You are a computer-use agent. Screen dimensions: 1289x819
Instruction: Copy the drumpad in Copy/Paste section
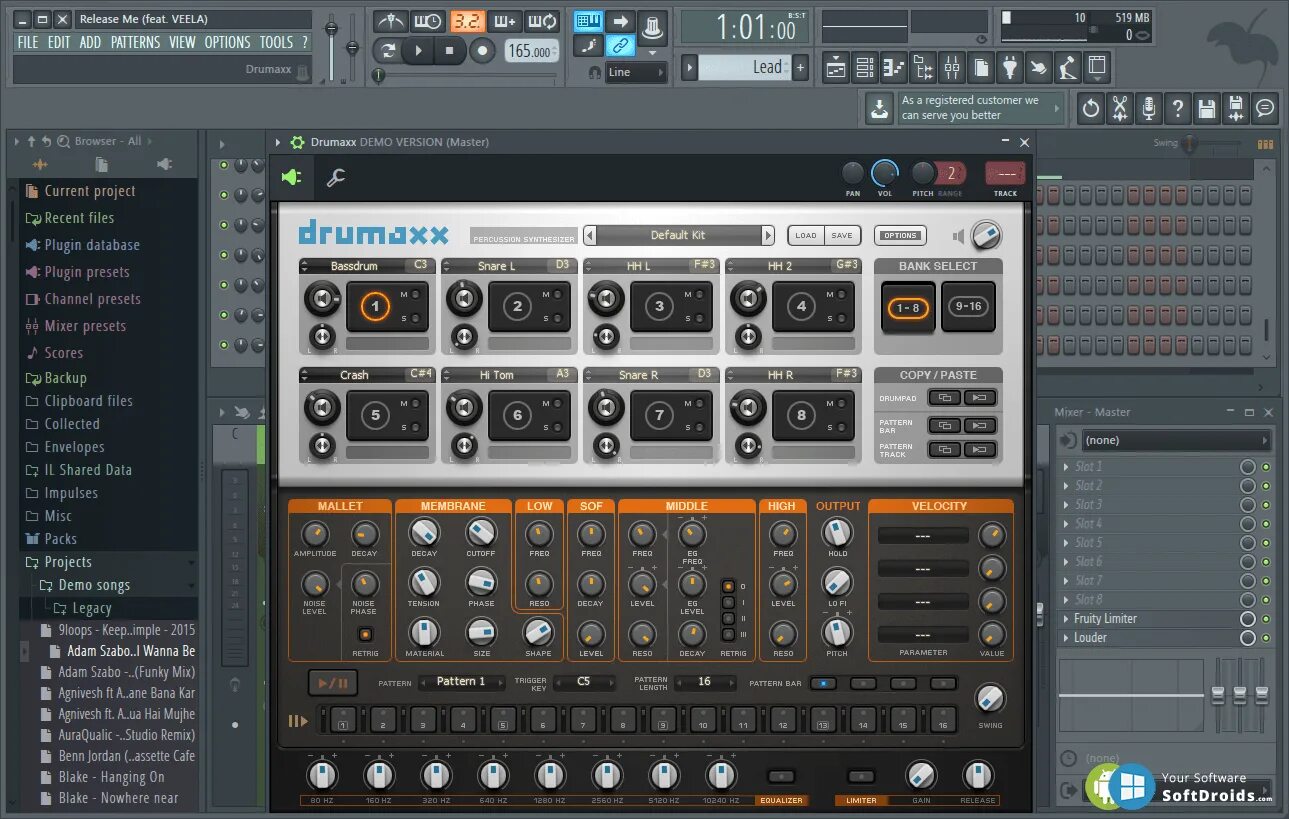point(943,398)
